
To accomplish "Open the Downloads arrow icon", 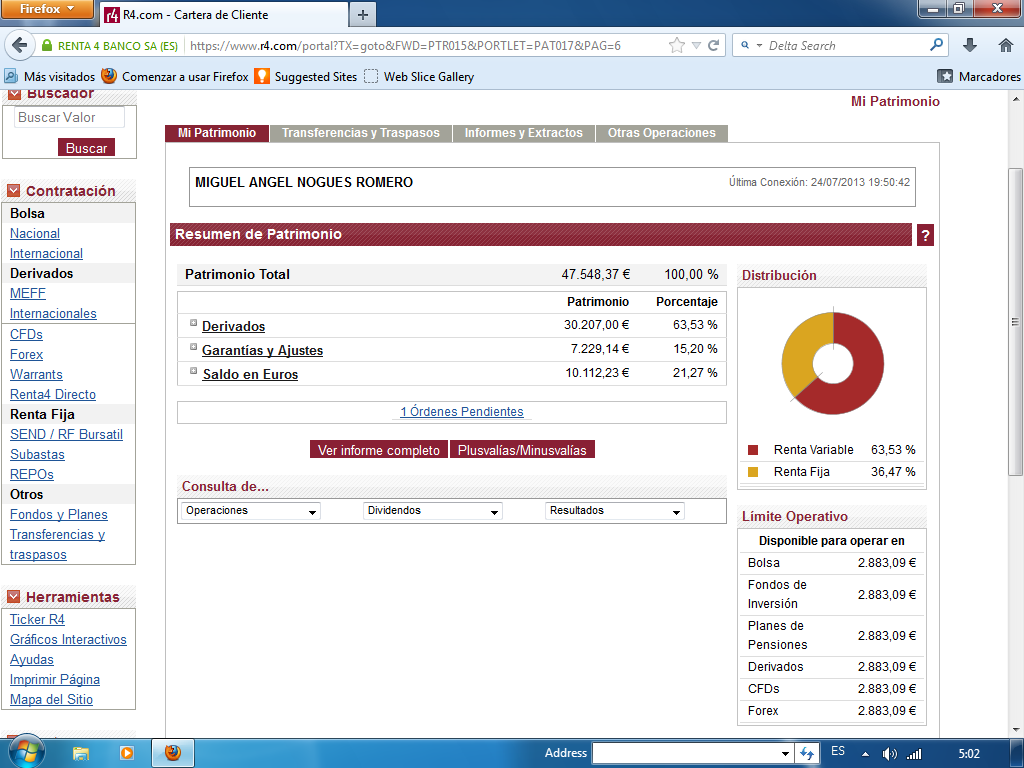I will click(970, 45).
